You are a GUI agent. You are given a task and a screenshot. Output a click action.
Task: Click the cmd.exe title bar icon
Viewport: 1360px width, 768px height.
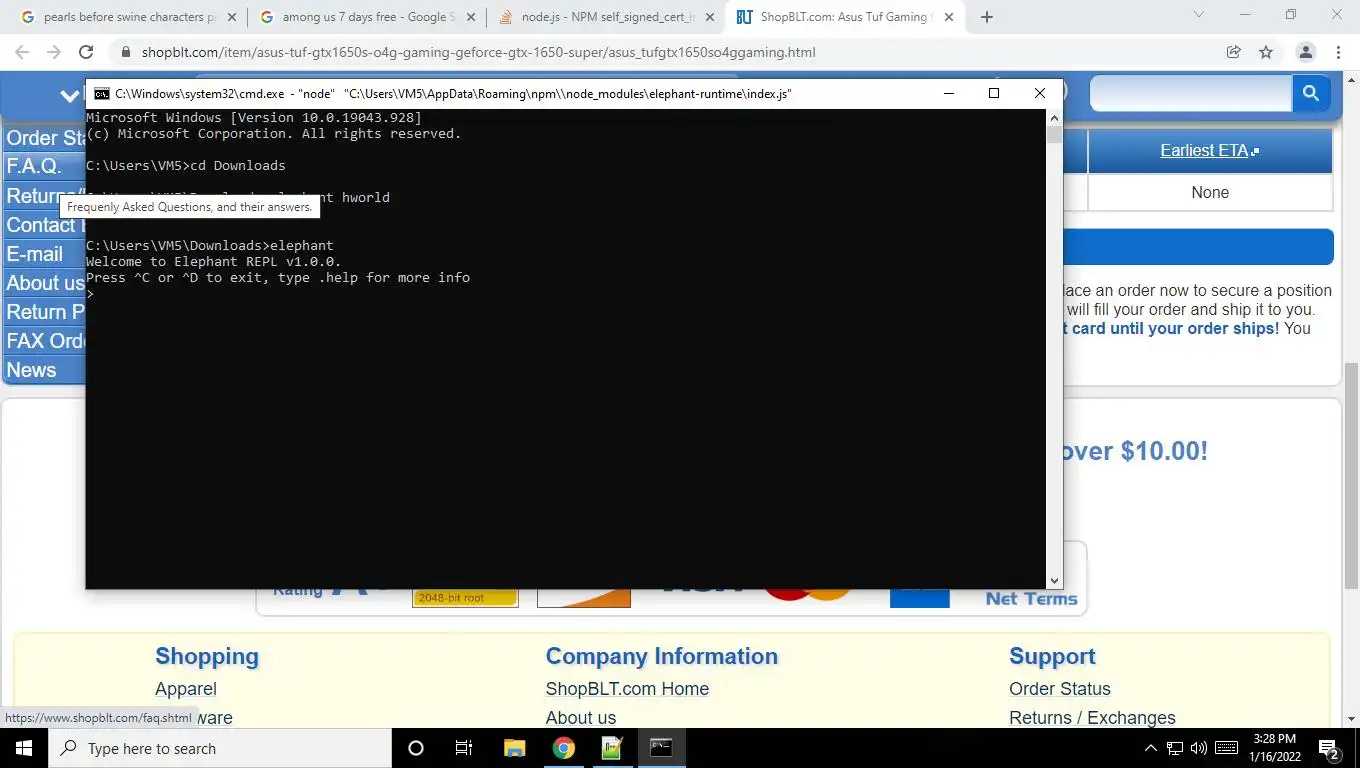click(x=102, y=93)
